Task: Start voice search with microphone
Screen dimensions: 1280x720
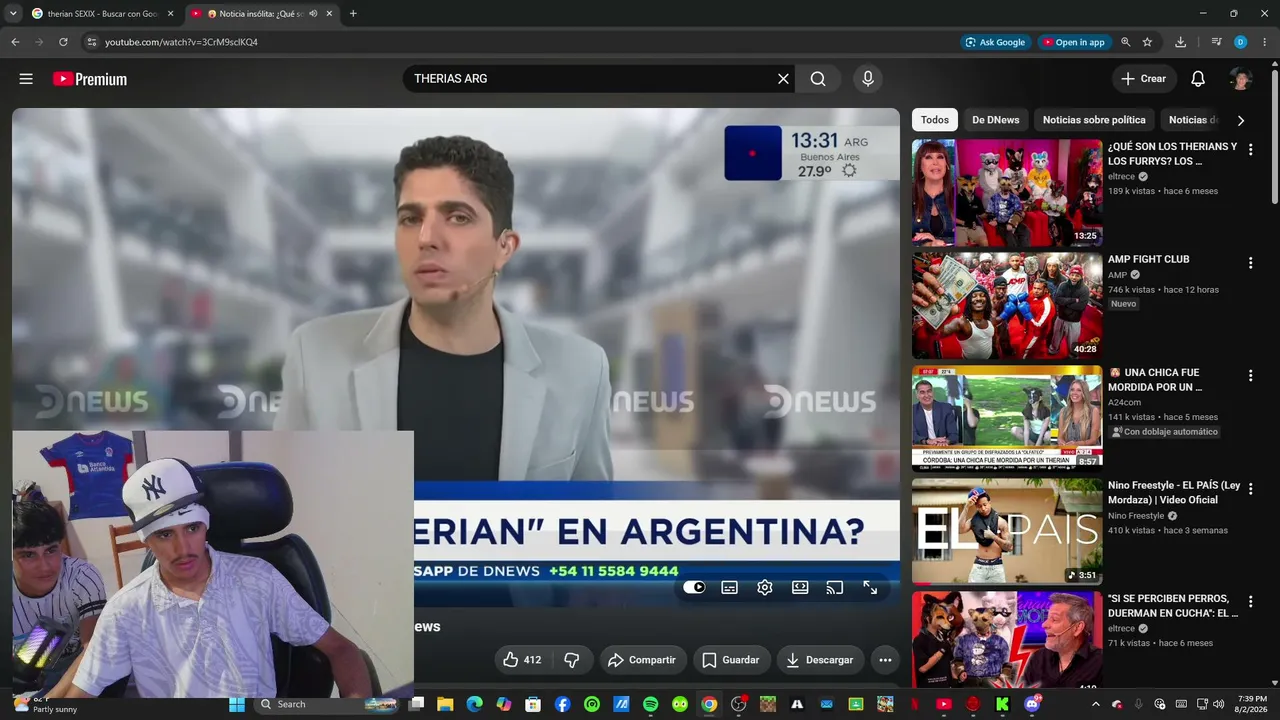Action: (867, 79)
